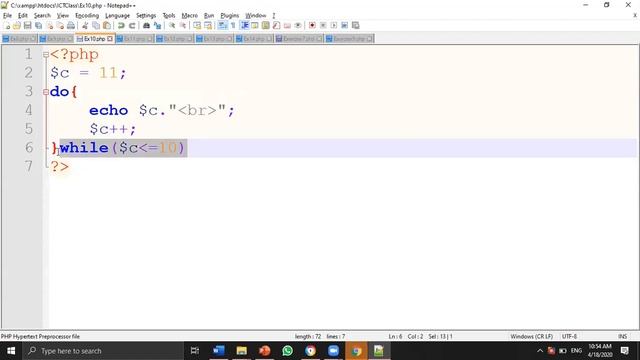Image resolution: width=640 pixels, height=360 pixels.
Task: Click the 'length : 72' status entry
Action: click(308, 336)
